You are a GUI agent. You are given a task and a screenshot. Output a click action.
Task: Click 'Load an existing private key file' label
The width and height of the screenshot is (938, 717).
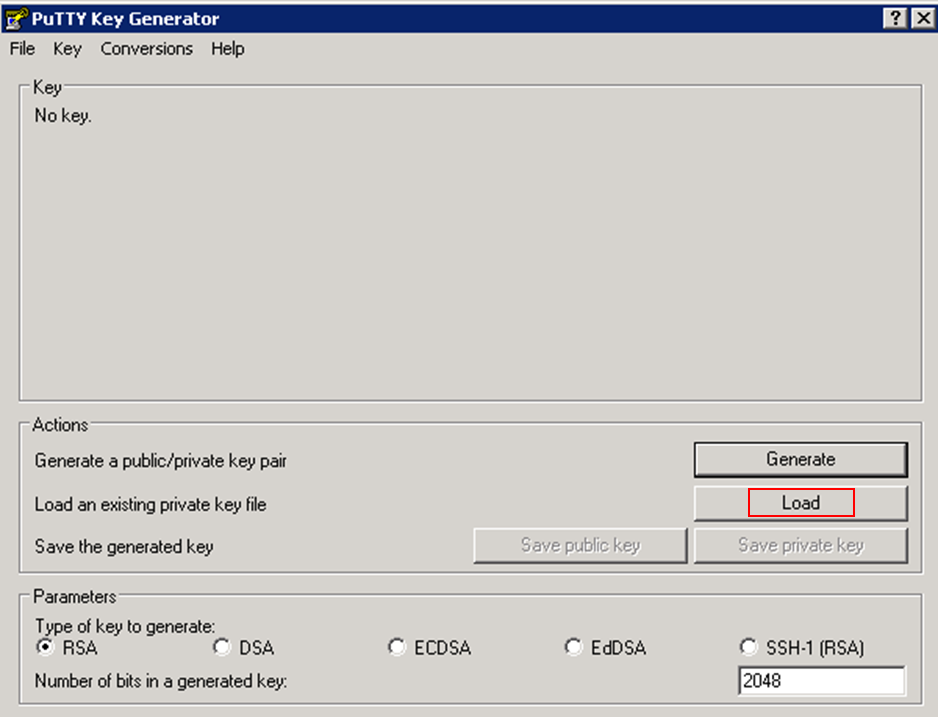[x=150, y=504]
